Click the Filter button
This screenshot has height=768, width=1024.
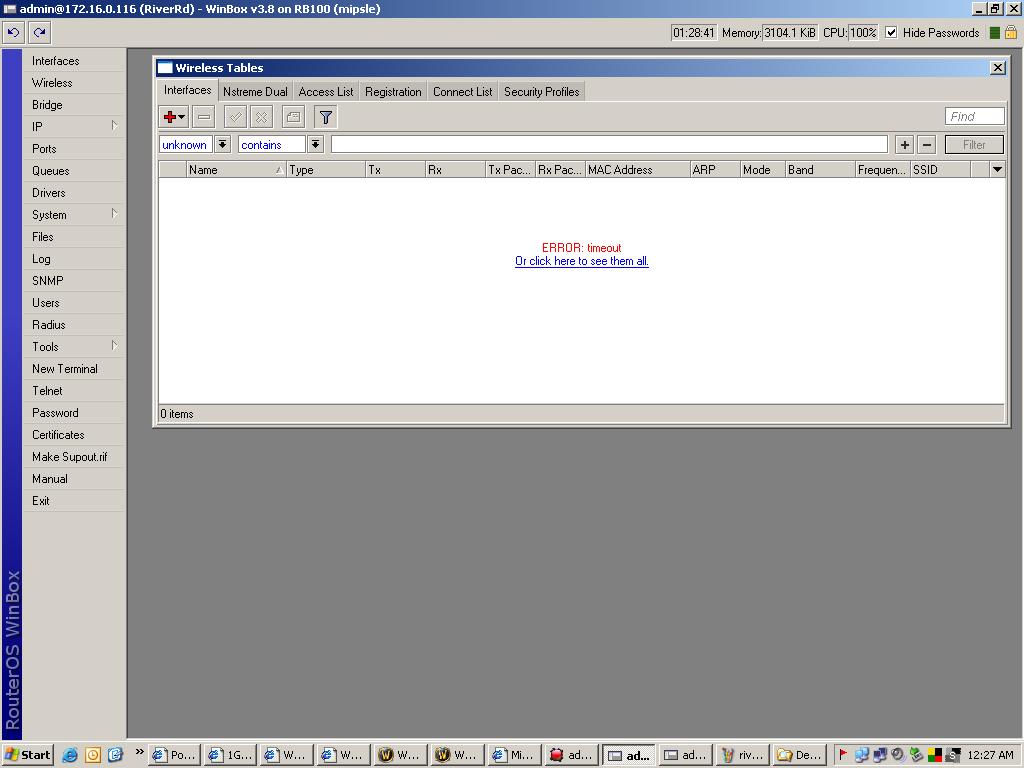click(x=974, y=144)
